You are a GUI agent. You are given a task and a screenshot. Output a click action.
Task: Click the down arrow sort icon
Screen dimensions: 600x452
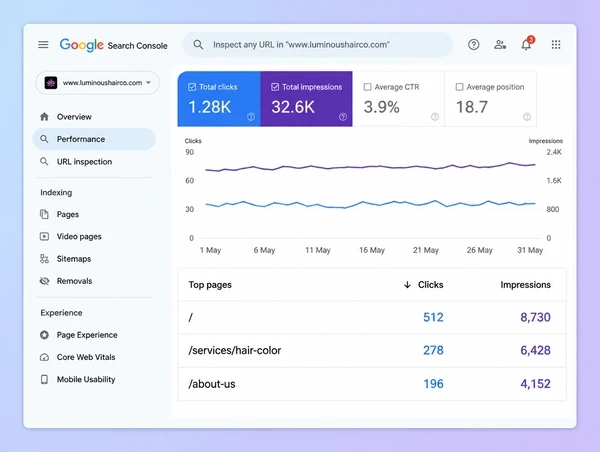click(407, 285)
